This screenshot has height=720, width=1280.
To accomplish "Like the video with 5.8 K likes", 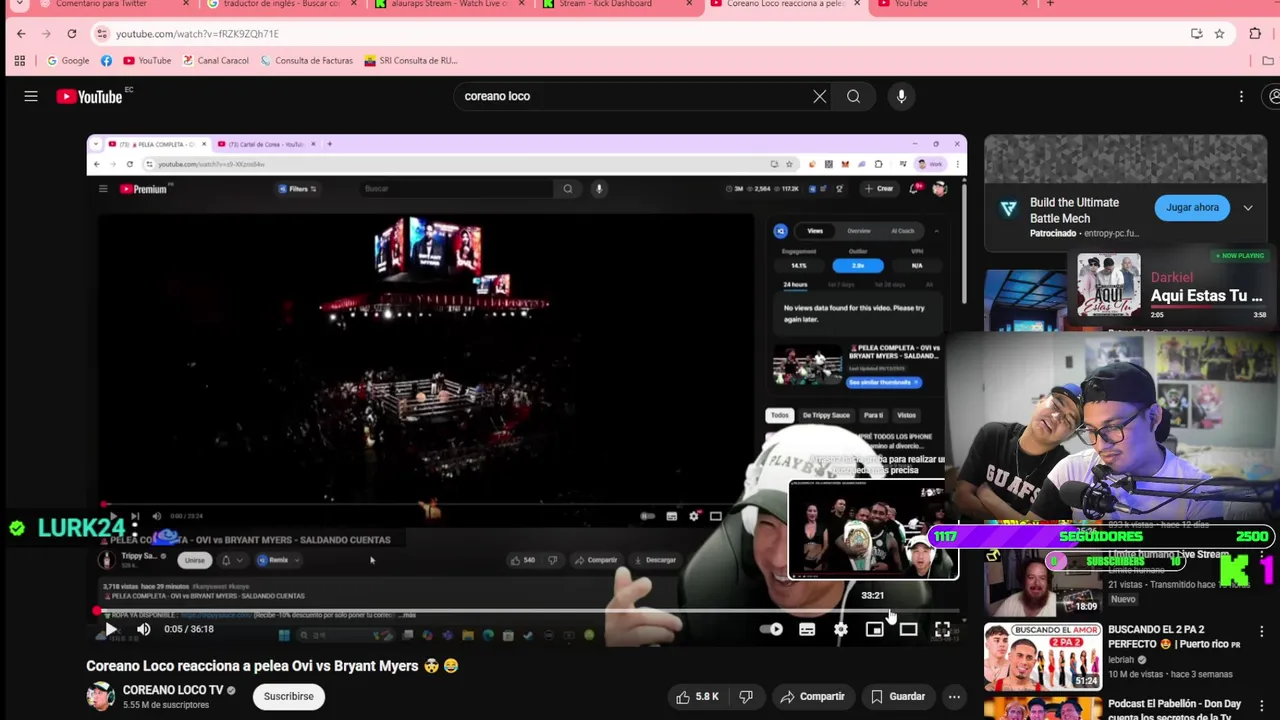I will pos(698,697).
